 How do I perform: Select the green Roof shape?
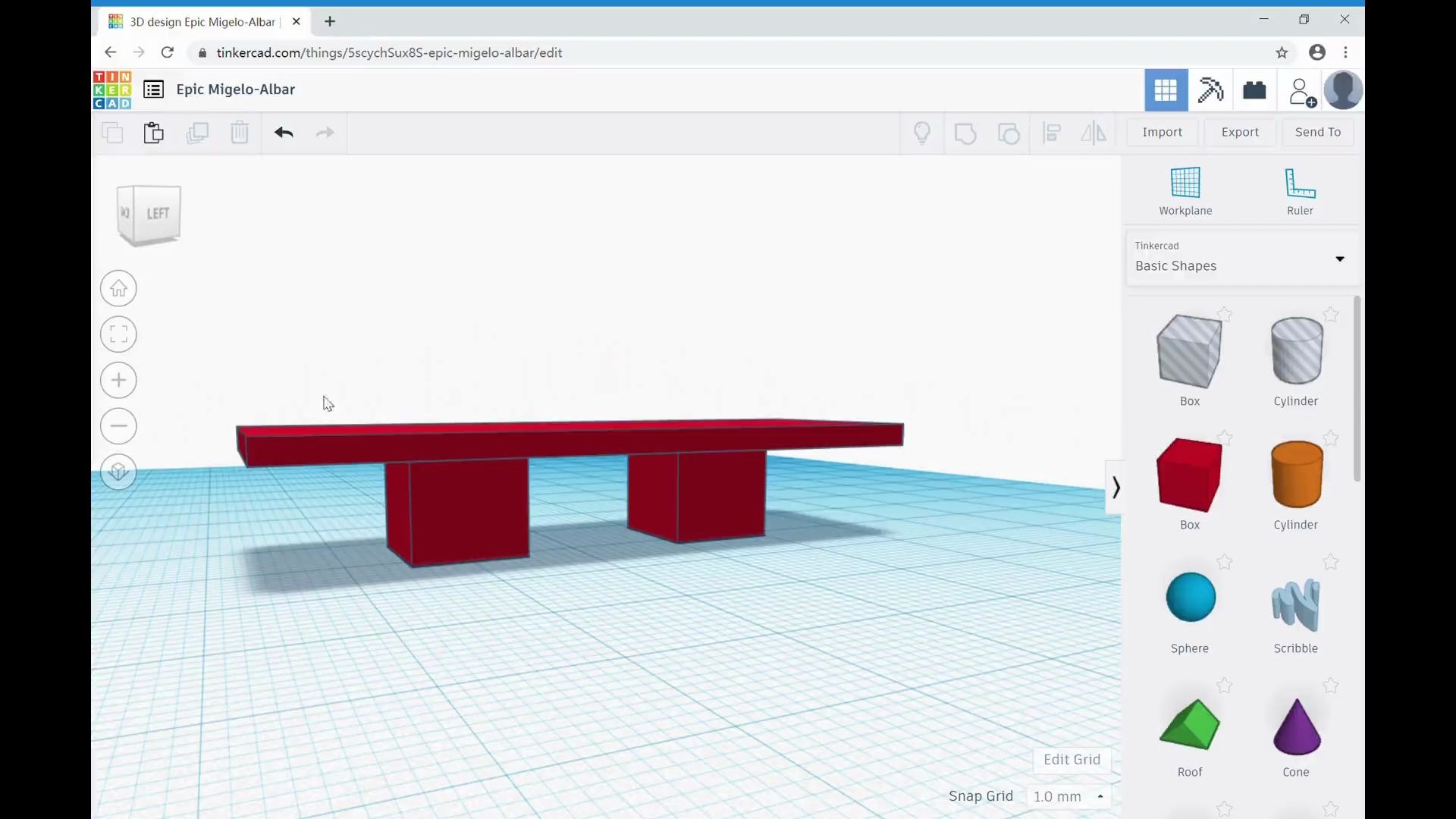pos(1189,725)
